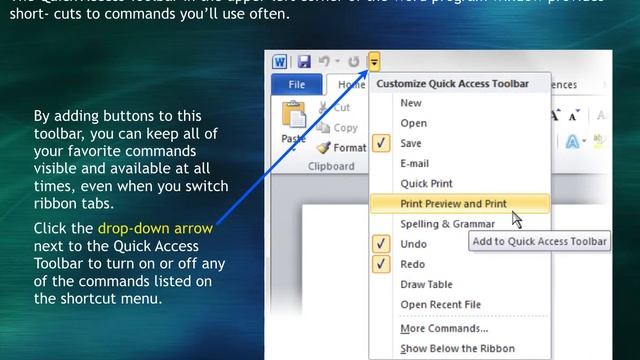Click the Paste clipboard icon
This screenshot has height=360, width=640.
[293, 114]
